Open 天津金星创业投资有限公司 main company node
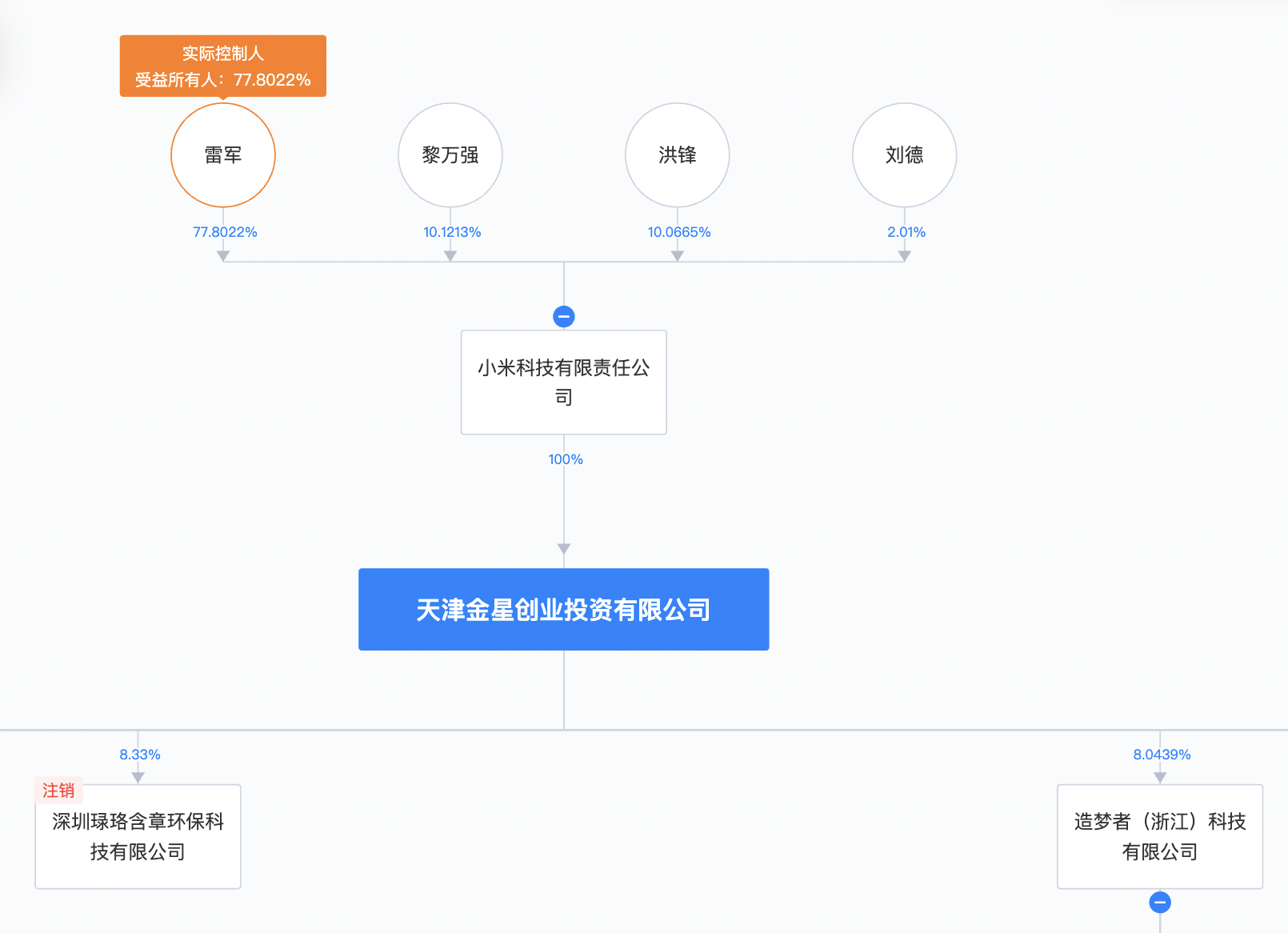The width and height of the screenshot is (1288, 933). click(564, 610)
